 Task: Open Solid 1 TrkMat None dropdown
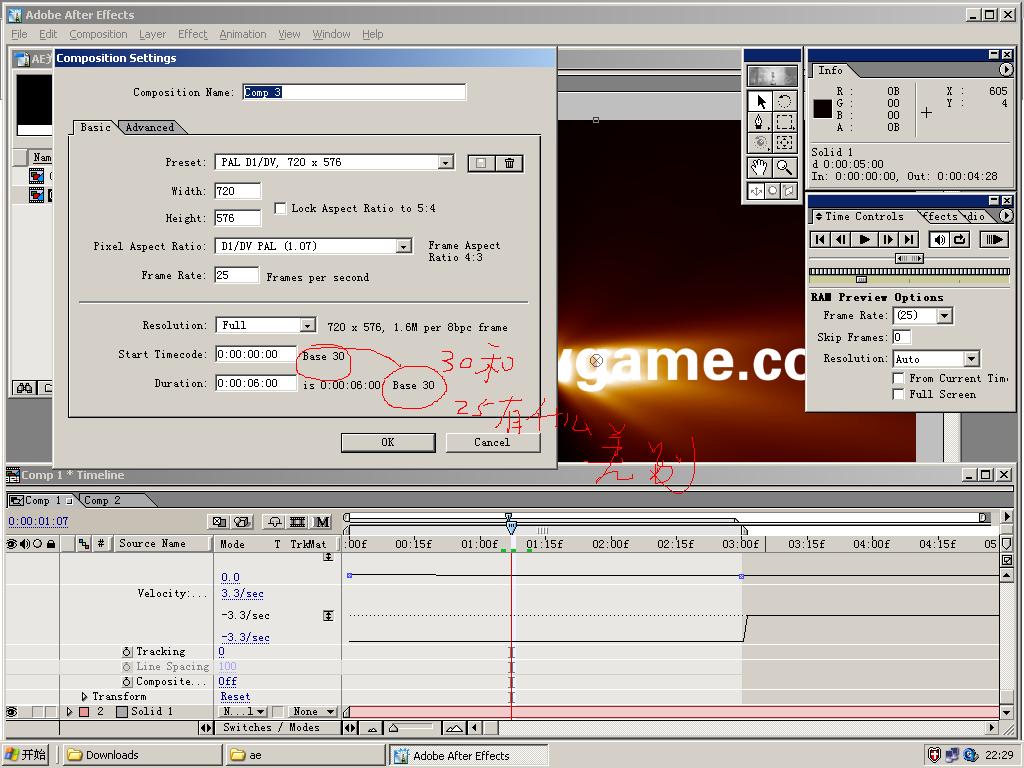point(313,712)
